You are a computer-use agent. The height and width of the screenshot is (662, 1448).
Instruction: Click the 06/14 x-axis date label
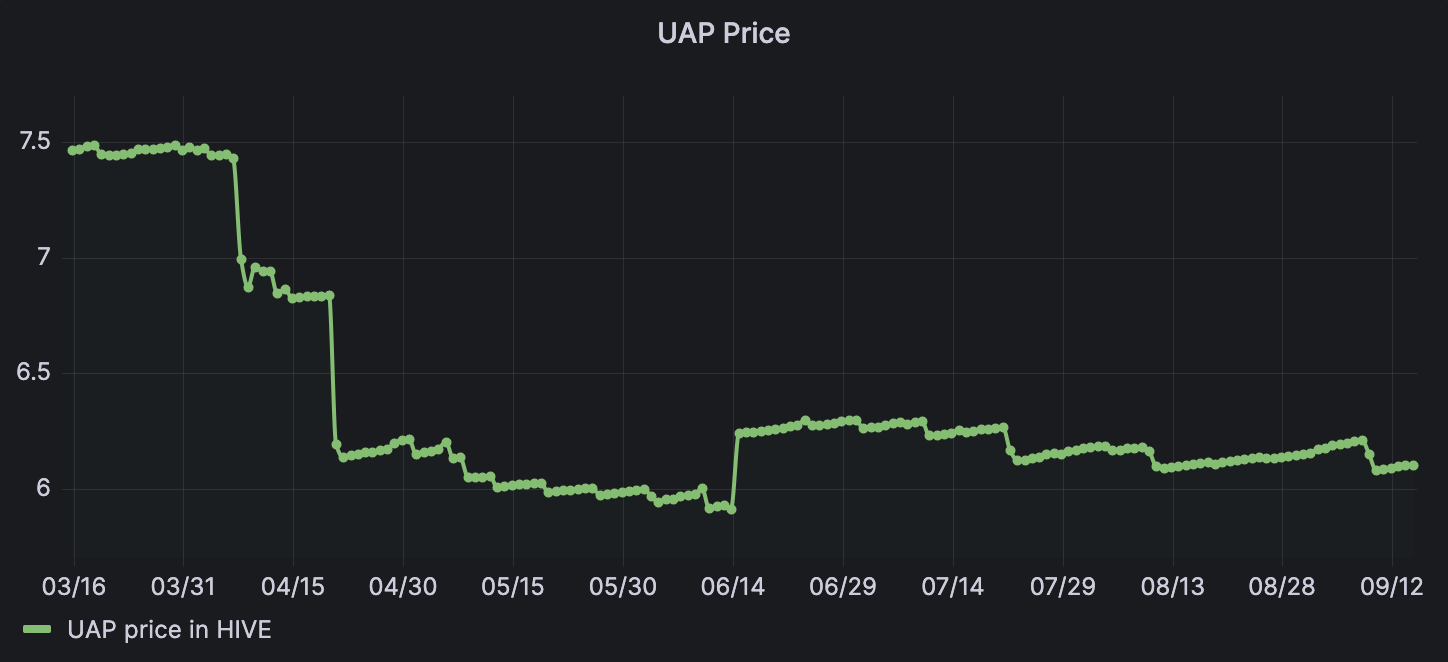(x=733, y=584)
